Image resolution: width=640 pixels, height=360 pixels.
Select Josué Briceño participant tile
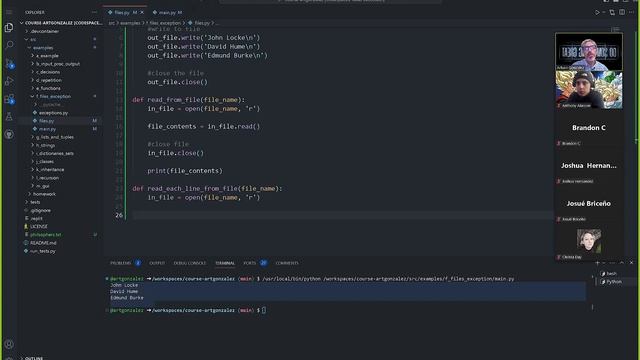(x=589, y=203)
